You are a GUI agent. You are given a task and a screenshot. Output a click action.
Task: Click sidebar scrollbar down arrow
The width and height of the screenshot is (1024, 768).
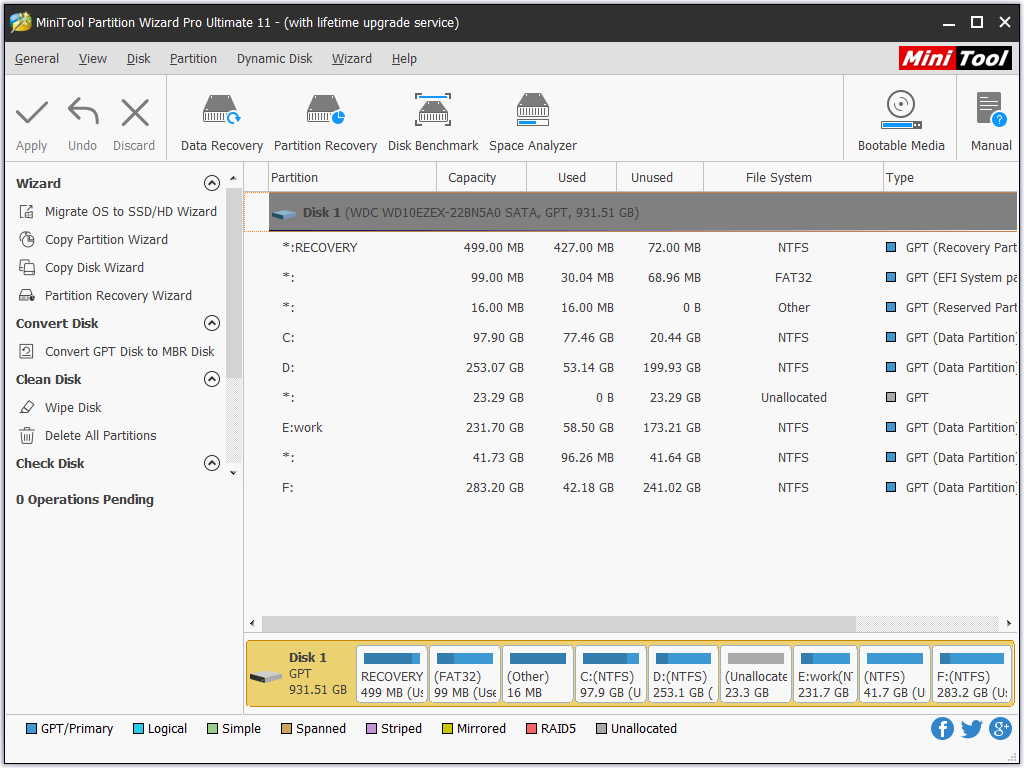(x=233, y=473)
